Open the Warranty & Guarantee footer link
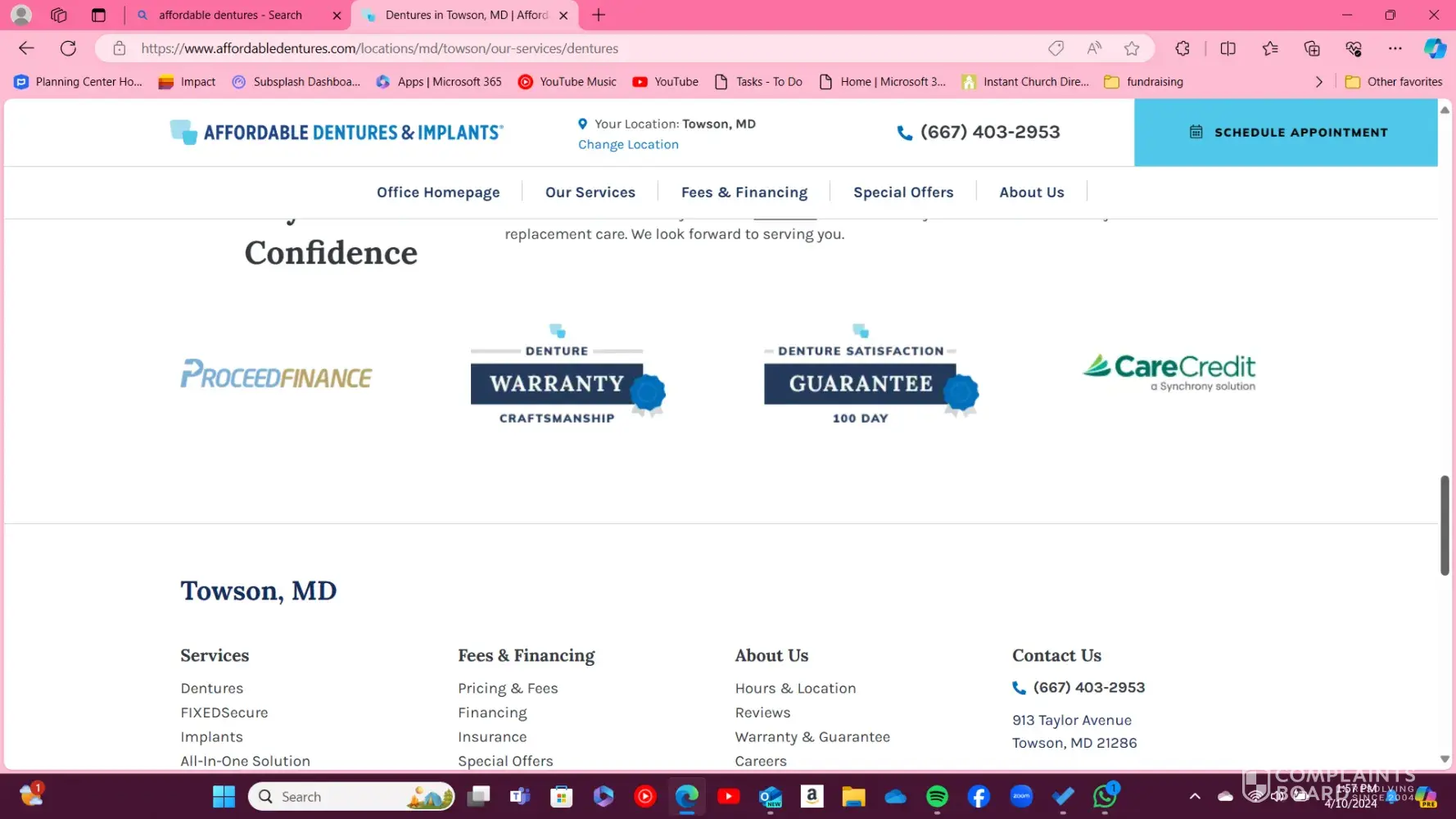The height and width of the screenshot is (819, 1456). [x=812, y=737]
